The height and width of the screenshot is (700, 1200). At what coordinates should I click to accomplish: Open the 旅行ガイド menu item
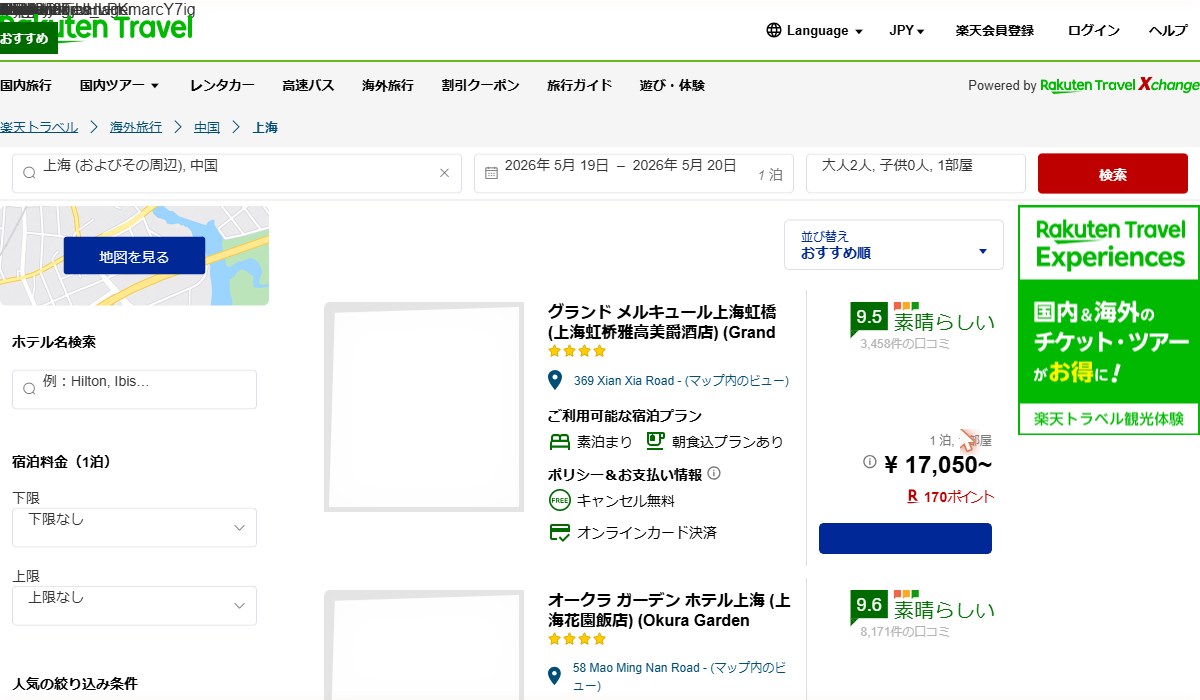click(580, 85)
